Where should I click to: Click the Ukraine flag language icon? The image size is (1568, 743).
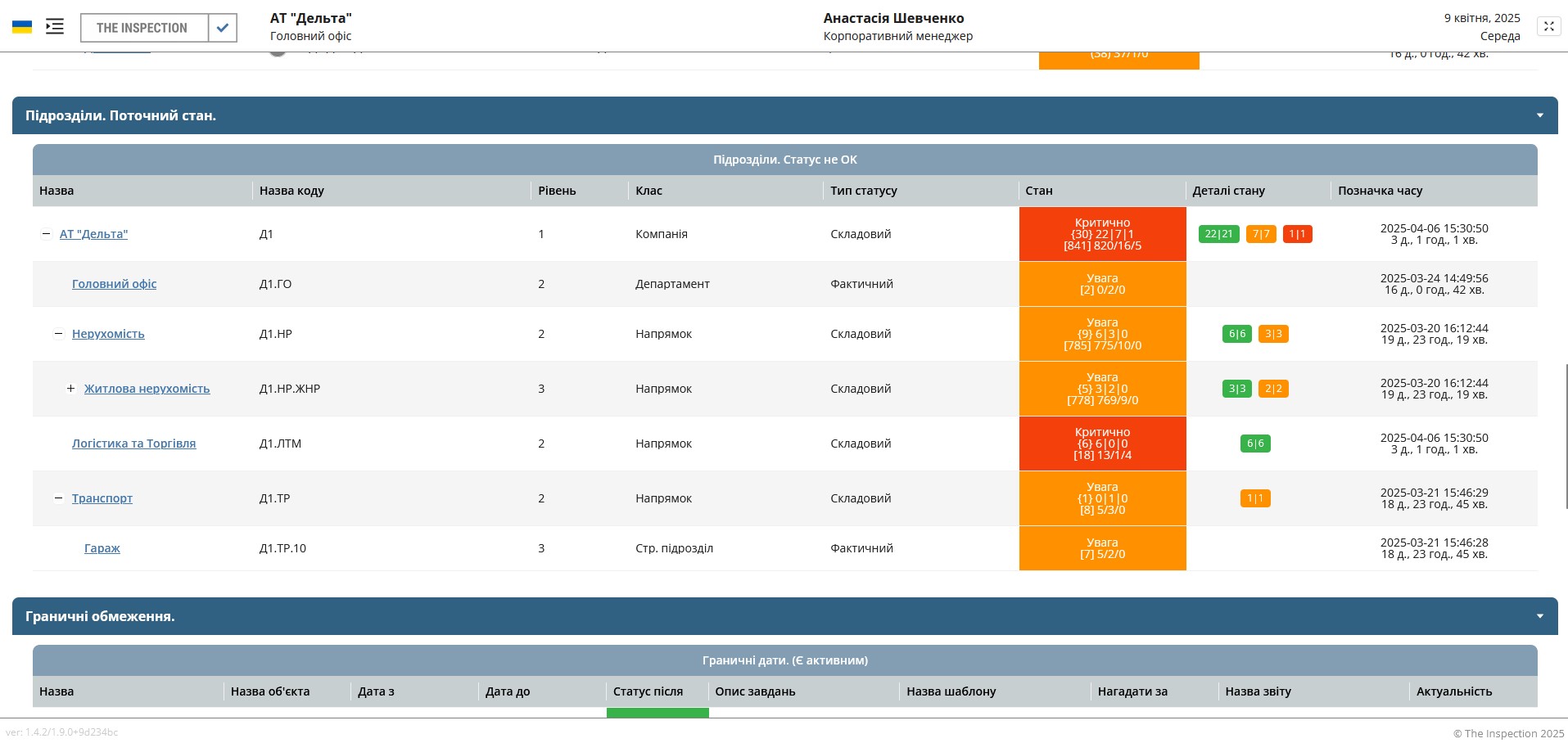coord(22,25)
